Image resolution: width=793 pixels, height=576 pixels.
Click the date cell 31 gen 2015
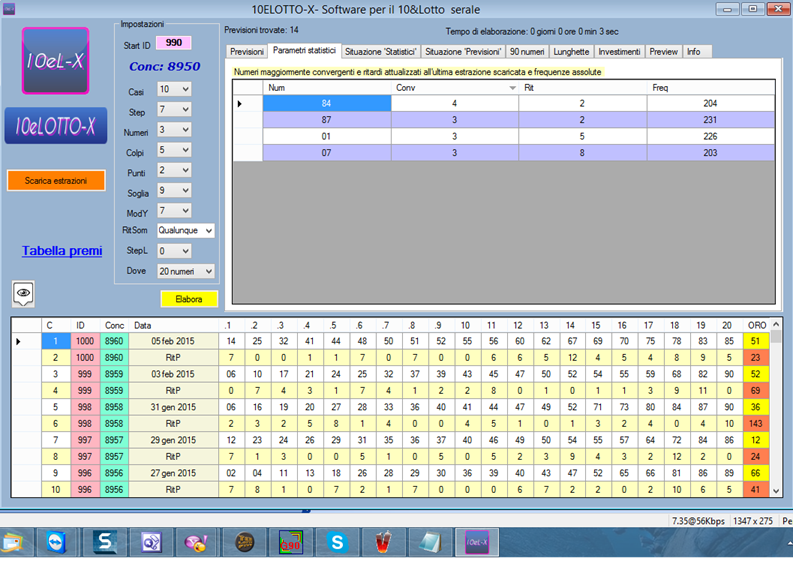click(173, 407)
